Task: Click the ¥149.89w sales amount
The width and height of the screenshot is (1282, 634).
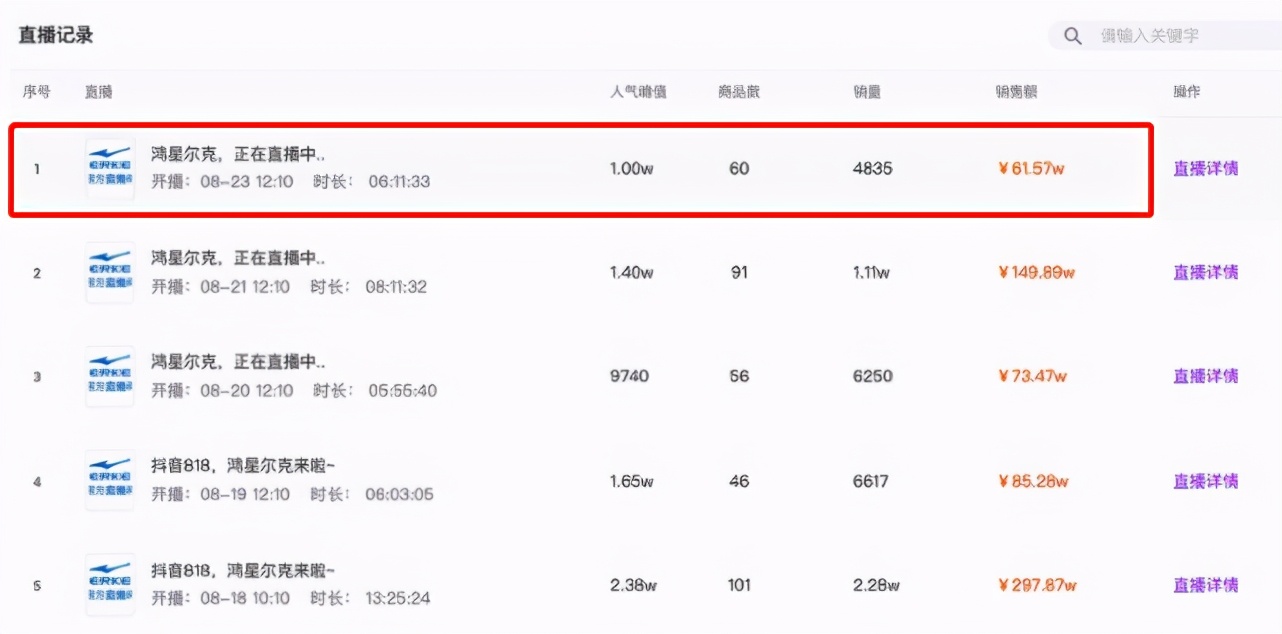Action: (1036, 272)
